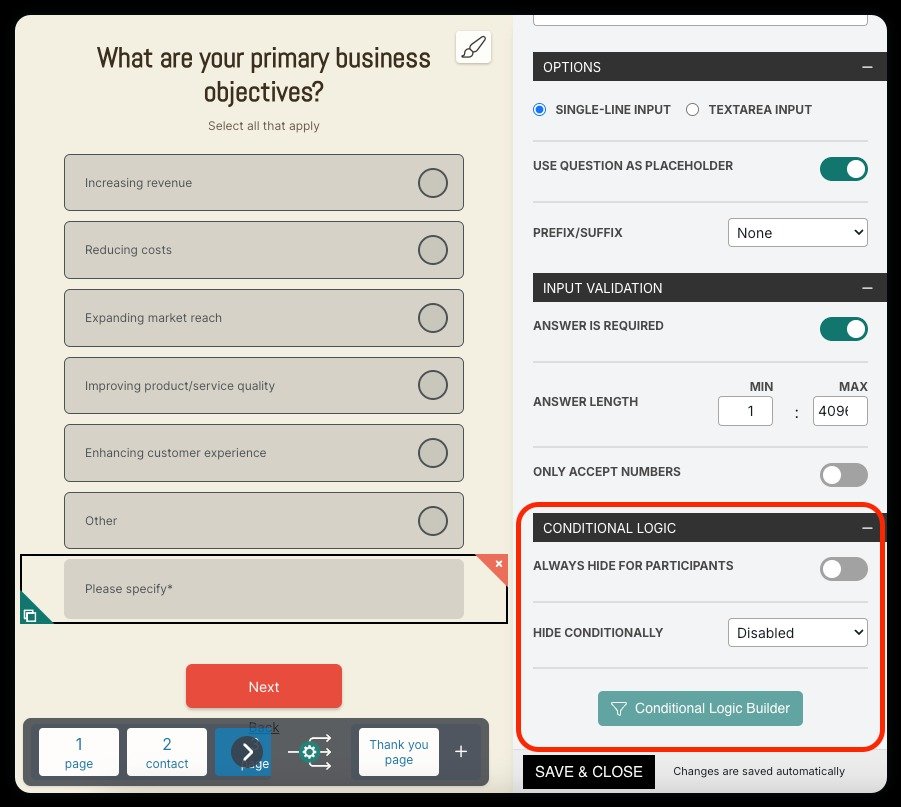This screenshot has width=901, height=807.
Task: Go to page 1 tab
Action: pos(79,752)
